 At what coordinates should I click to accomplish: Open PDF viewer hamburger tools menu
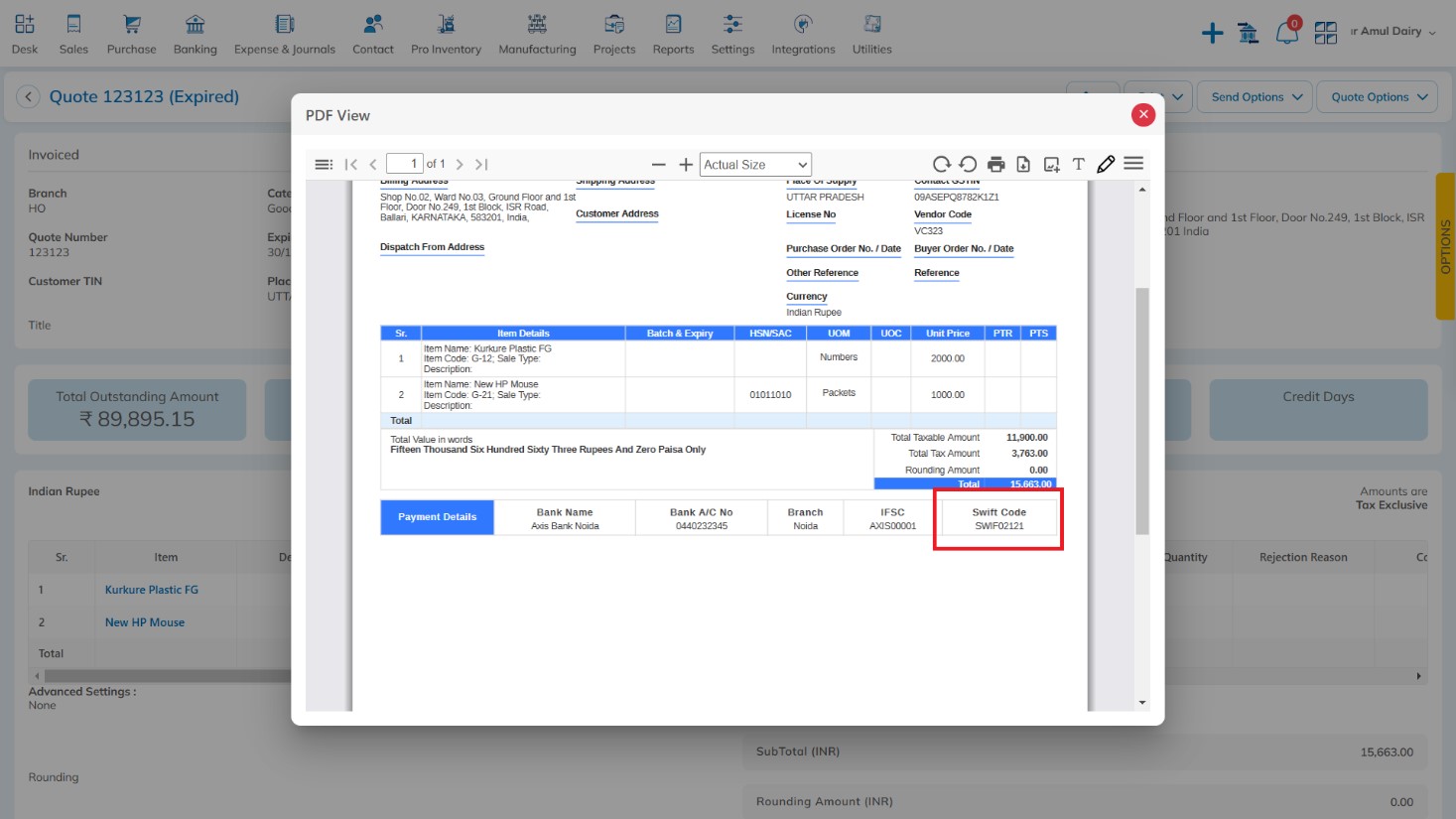[x=1133, y=164]
